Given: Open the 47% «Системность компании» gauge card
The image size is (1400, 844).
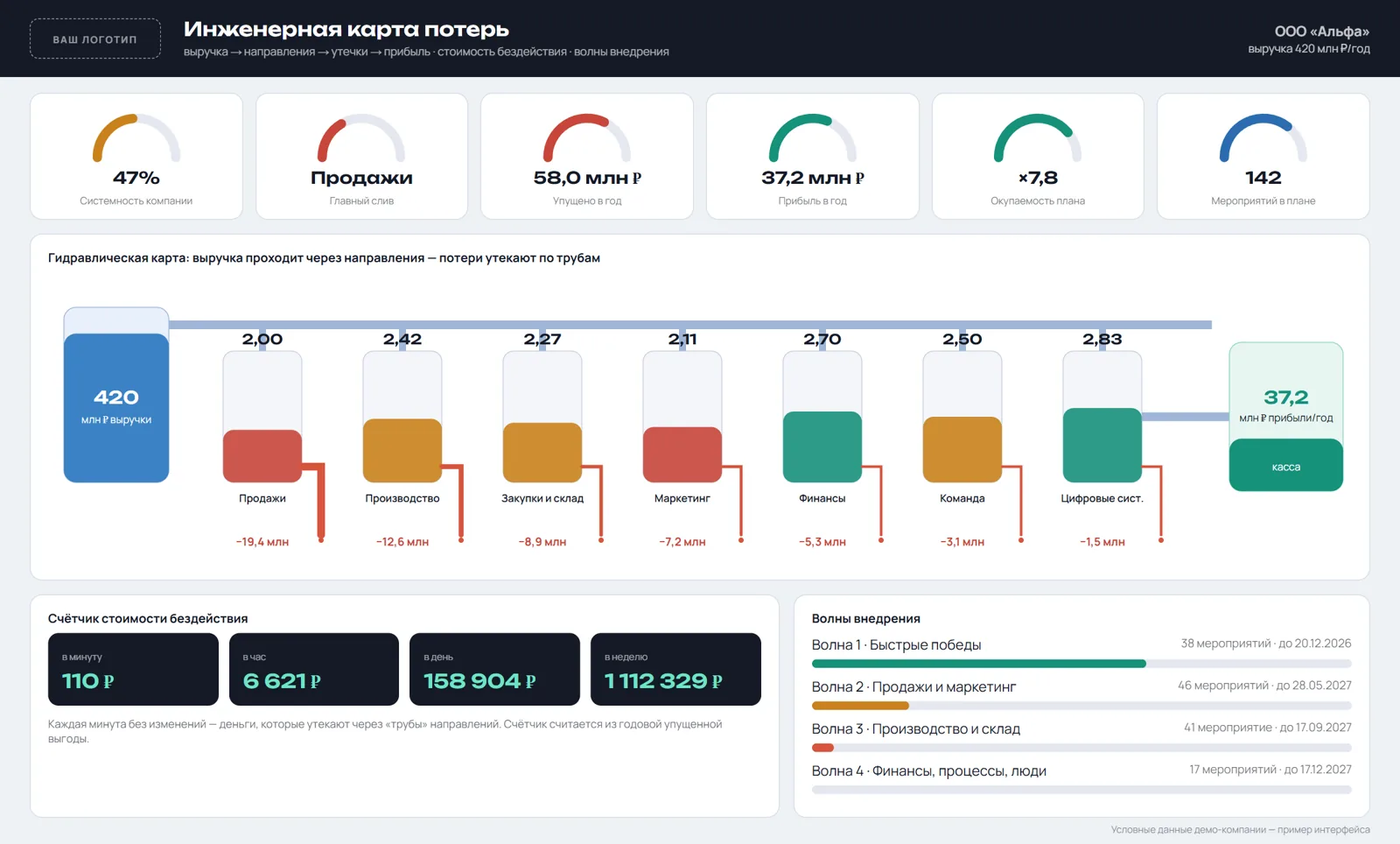Looking at the screenshot, I should [x=136, y=156].
